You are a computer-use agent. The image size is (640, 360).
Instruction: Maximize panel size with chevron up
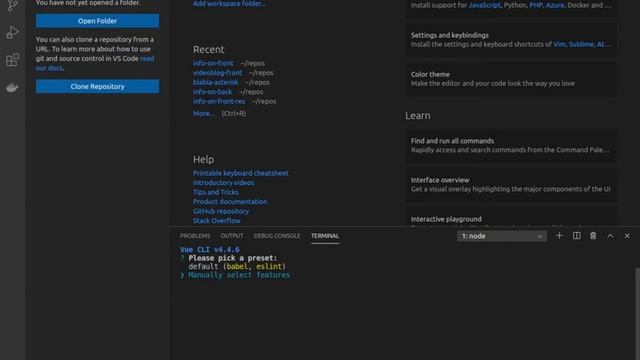pyautogui.click(x=610, y=236)
